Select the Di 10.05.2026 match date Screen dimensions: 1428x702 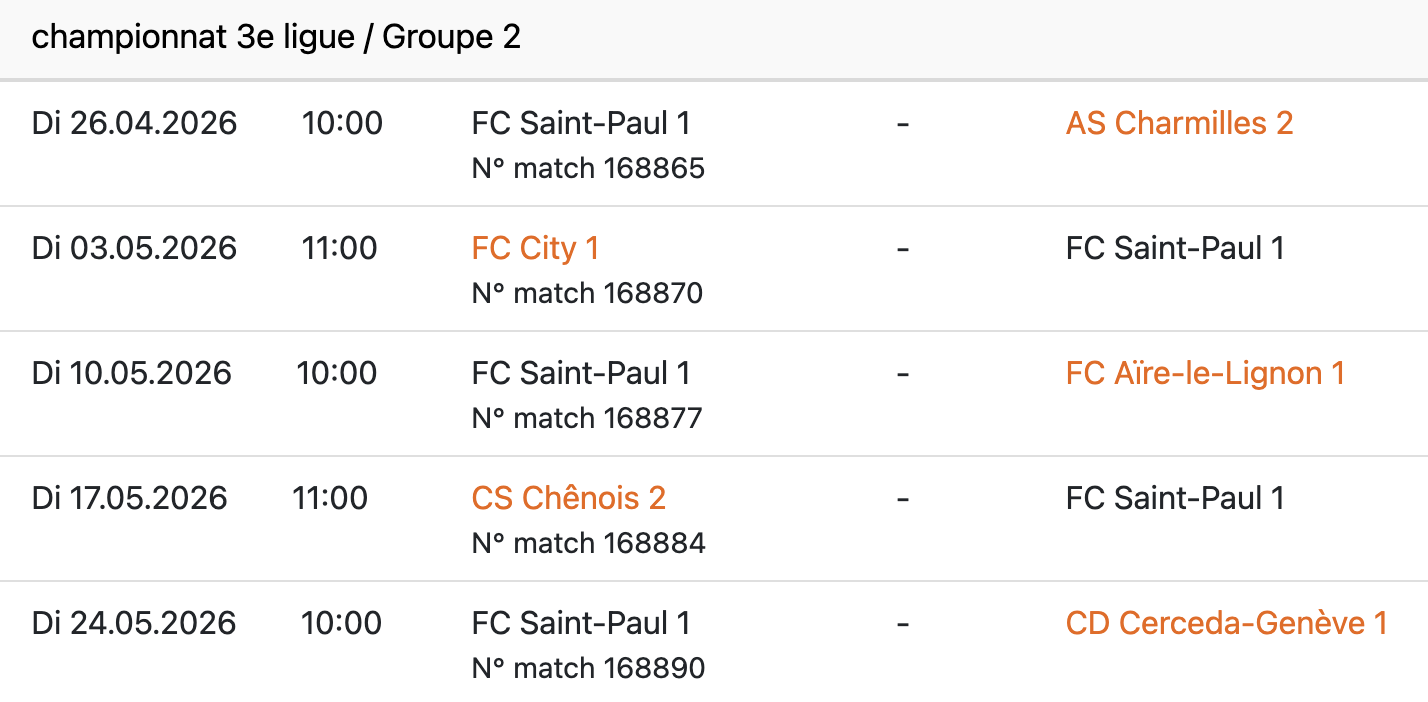click(131, 373)
